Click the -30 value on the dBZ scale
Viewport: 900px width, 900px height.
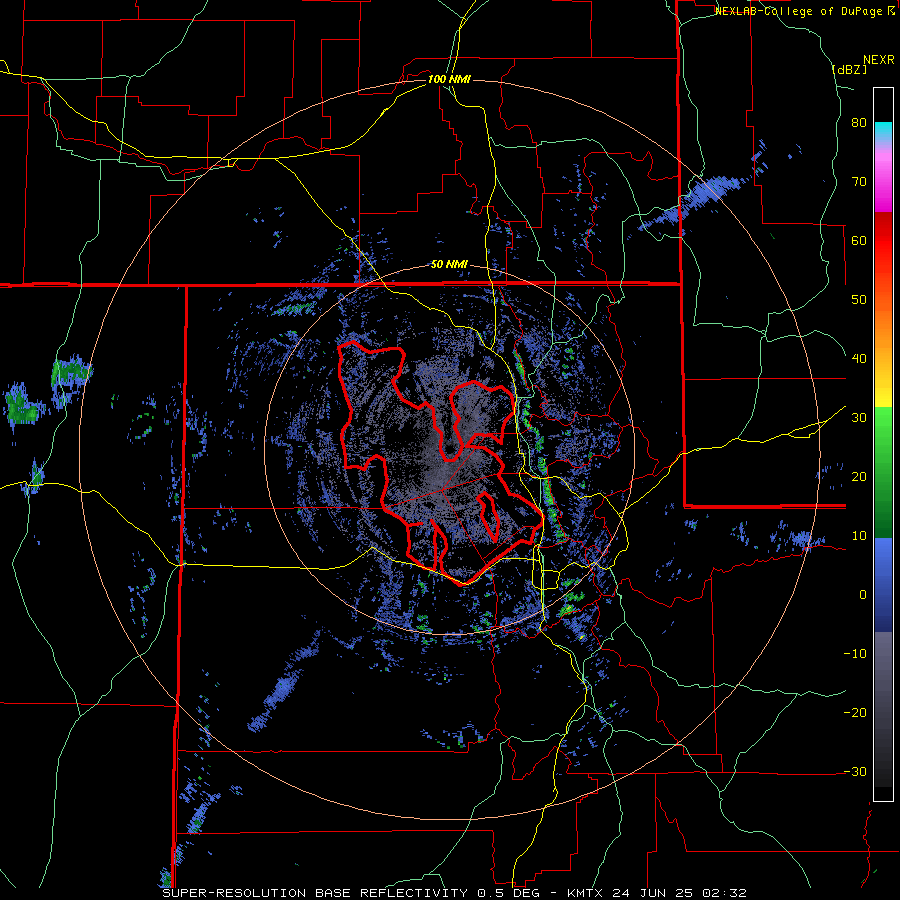855,771
